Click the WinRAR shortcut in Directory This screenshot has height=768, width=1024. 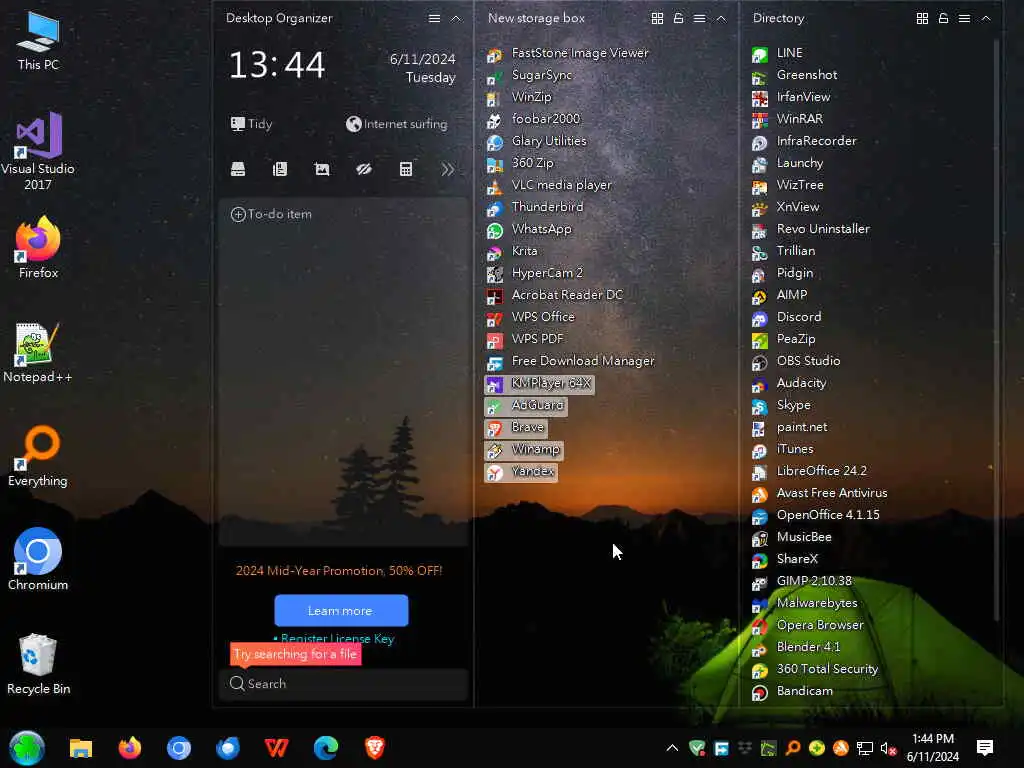coord(787,120)
